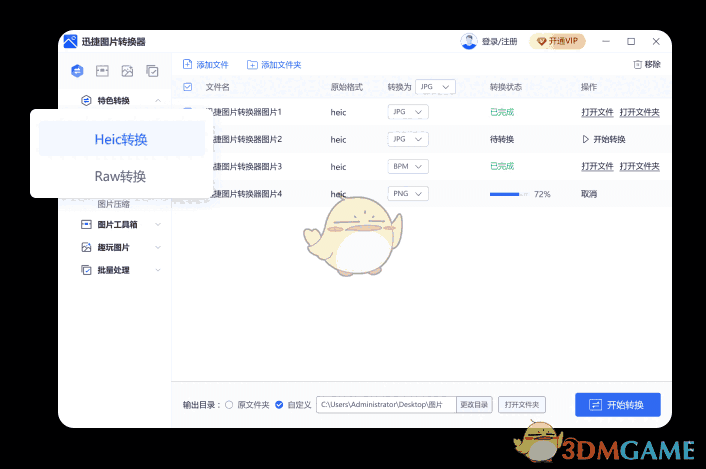Click 打开文件 link for 图片3
The width and height of the screenshot is (706, 469).
tap(597, 166)
